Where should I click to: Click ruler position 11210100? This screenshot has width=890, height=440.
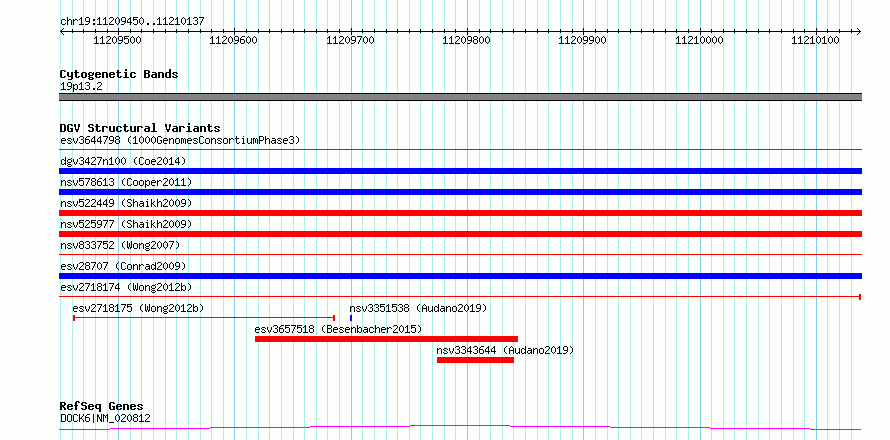[816, 40]
